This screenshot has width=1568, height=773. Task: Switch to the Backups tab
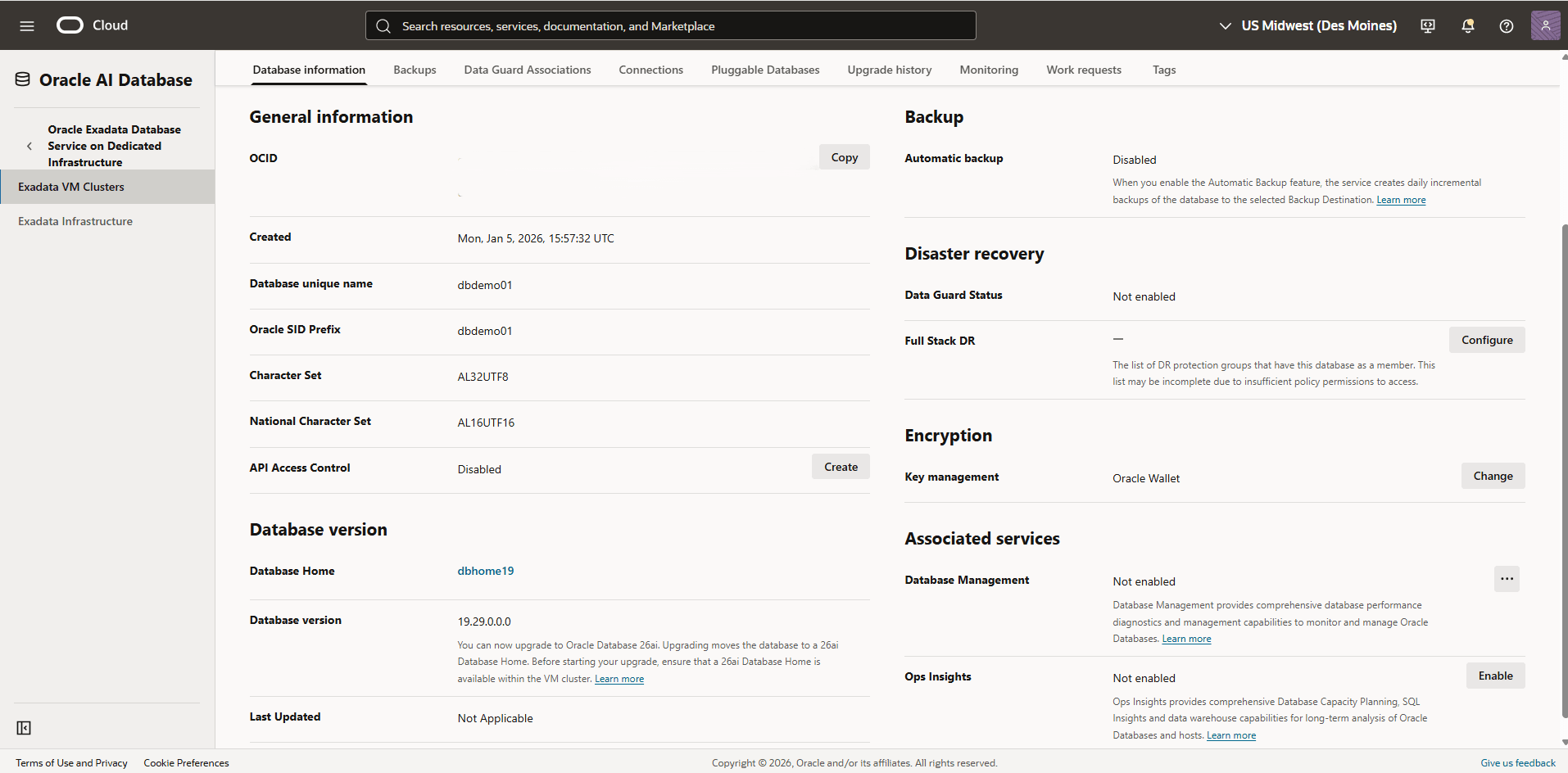[x=415, y=70]
